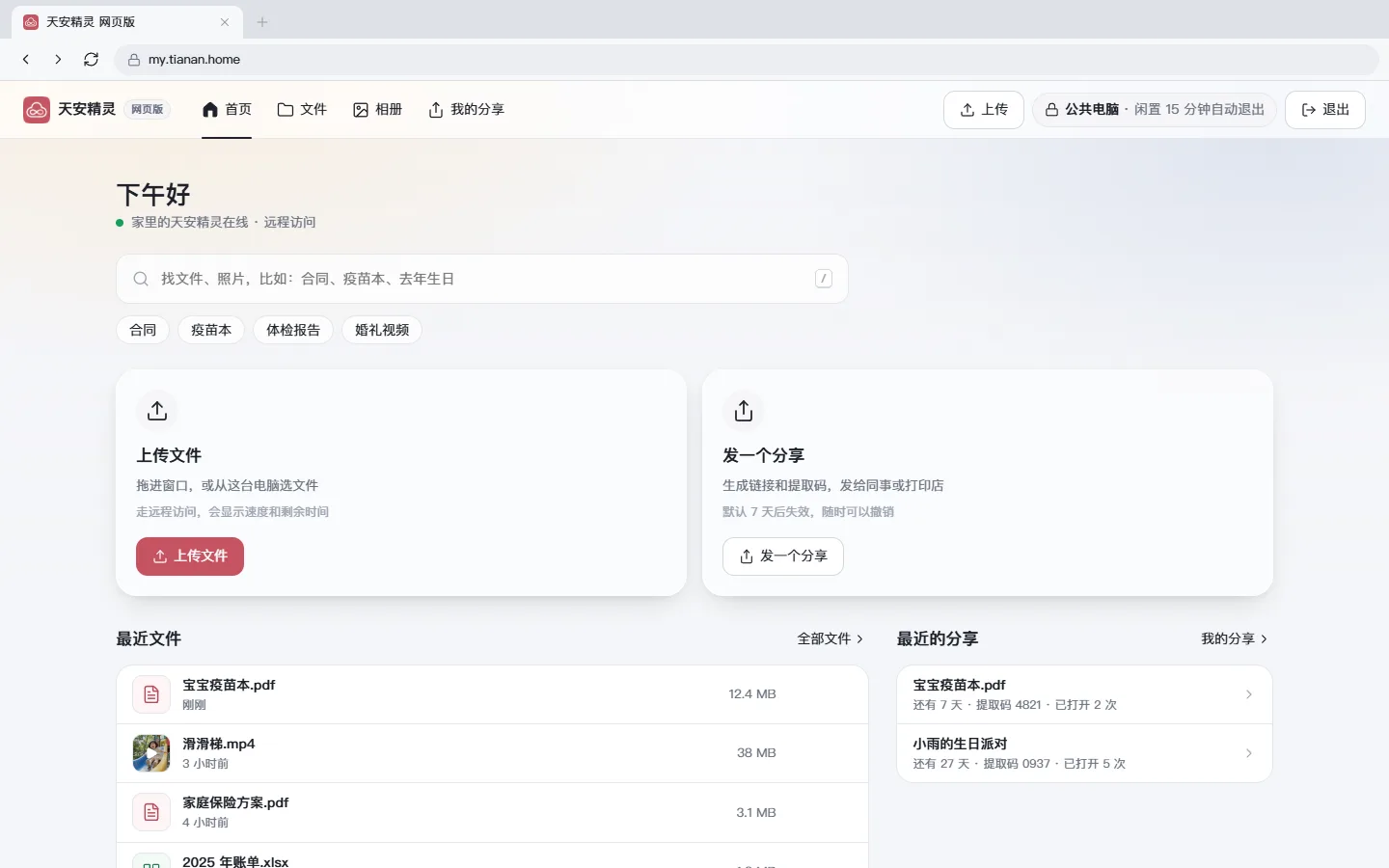The width and height of the screenshot is (1389, 868).
Task: Open the 滑滑梯.mp4 file name
Action: tap(219, 744)
